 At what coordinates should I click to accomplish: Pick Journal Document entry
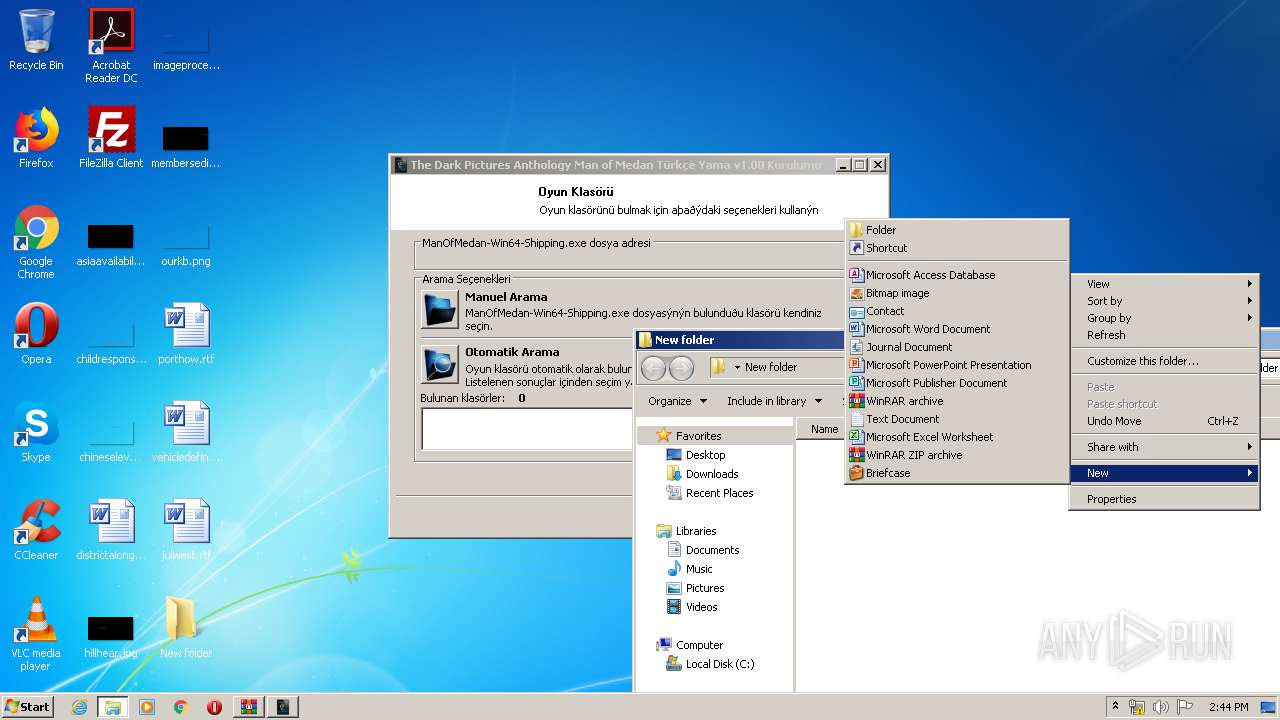click(x=957, y=347)
